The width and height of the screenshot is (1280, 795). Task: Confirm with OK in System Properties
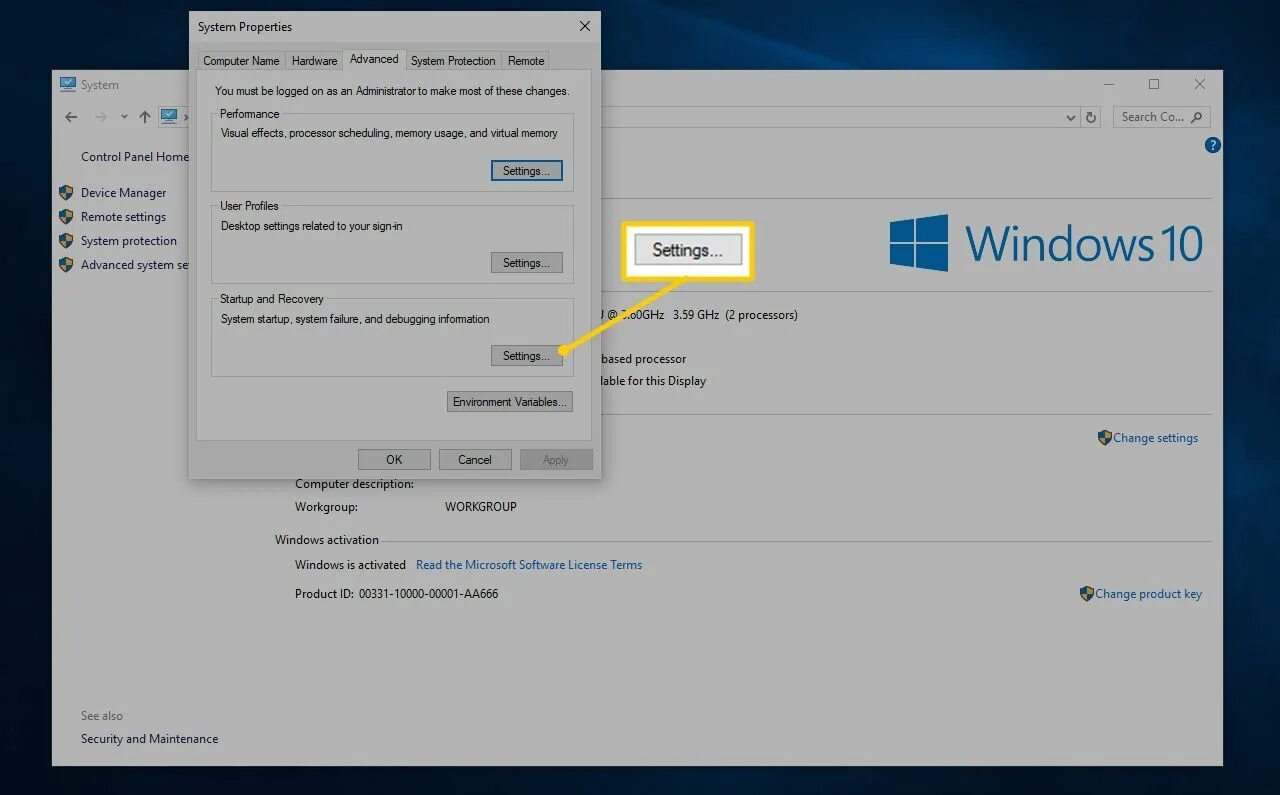pos(394,460)
